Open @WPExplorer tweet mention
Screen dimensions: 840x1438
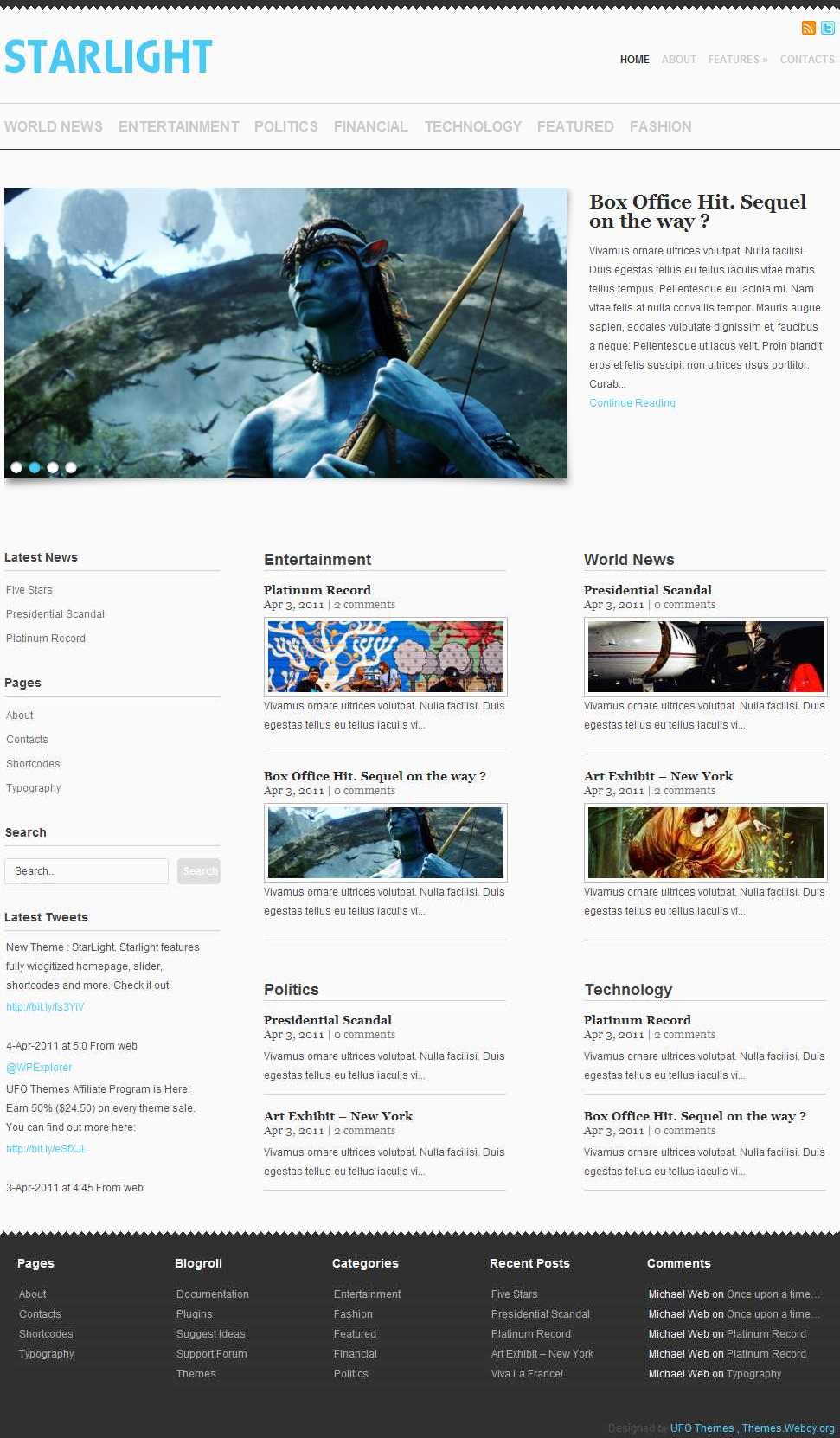tap(39, 1068)
